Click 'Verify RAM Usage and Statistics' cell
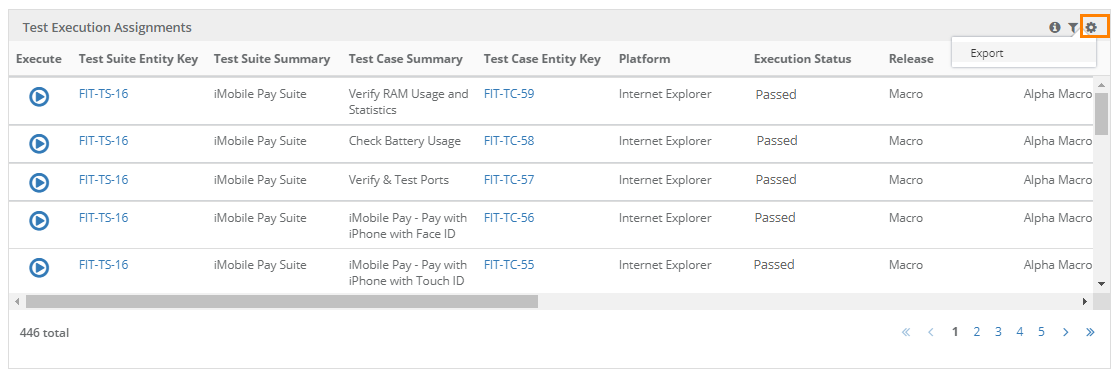 click(409, 102)
